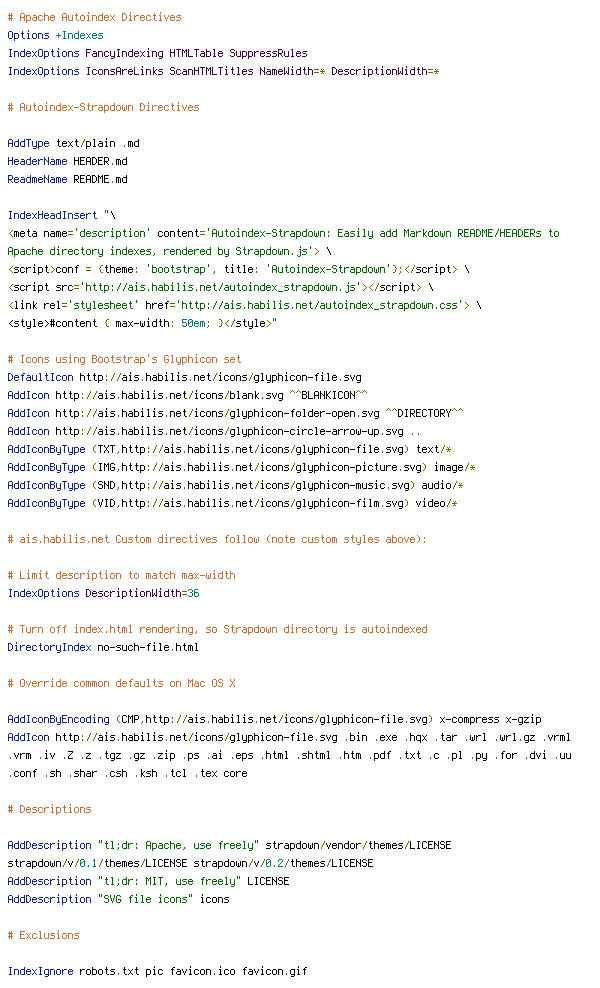Click AddDescription "tl;dr: MIT, use freely" line
The image size is (600, 988).
pyautogui.click(x=149, y=882)
